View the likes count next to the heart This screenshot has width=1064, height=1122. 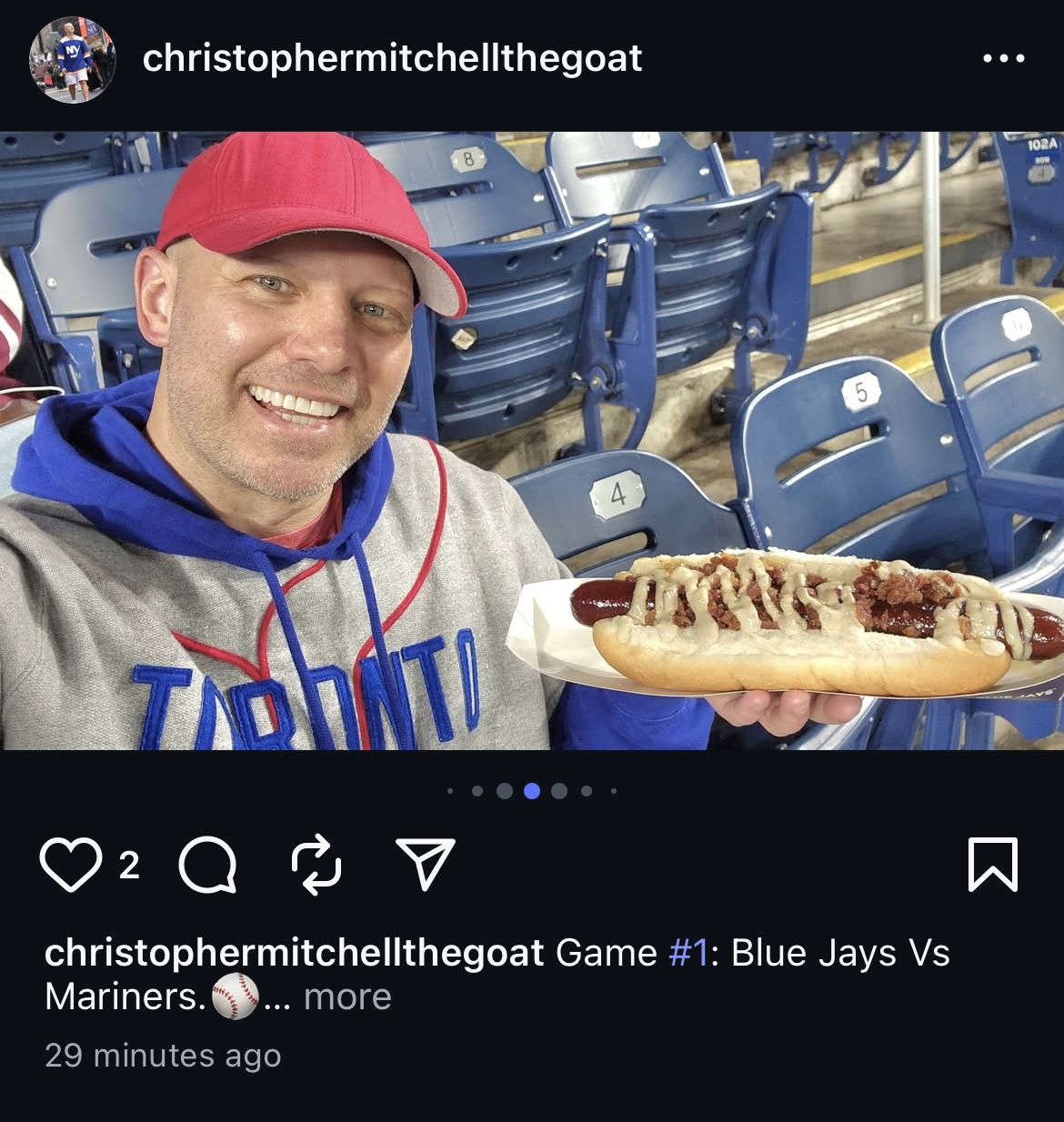[130, 866]
